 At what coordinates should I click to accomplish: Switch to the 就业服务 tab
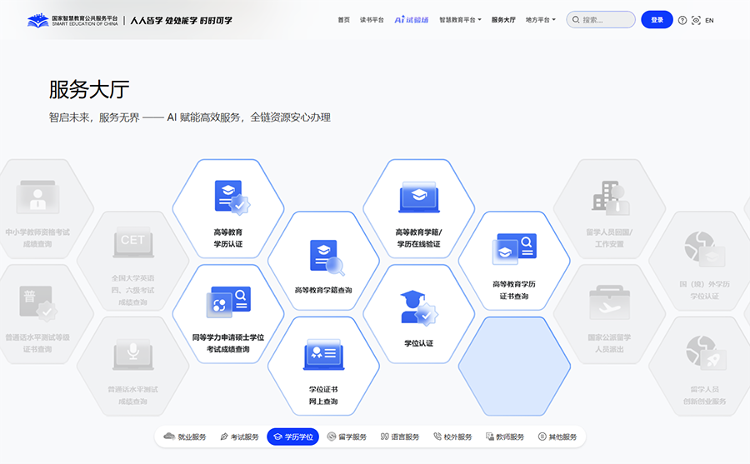click(x=185, y=437)
